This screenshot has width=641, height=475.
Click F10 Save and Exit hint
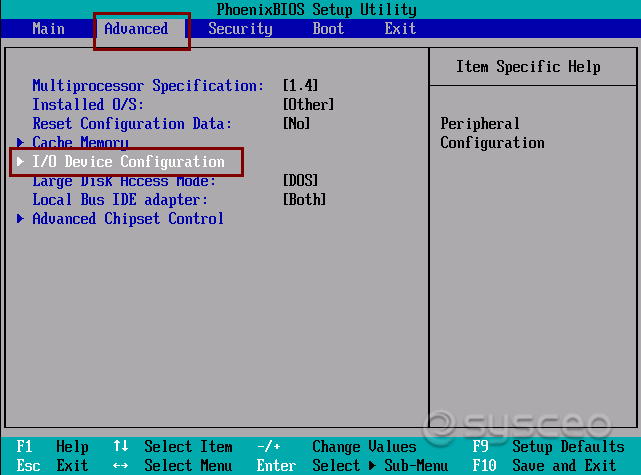point(544,466)
